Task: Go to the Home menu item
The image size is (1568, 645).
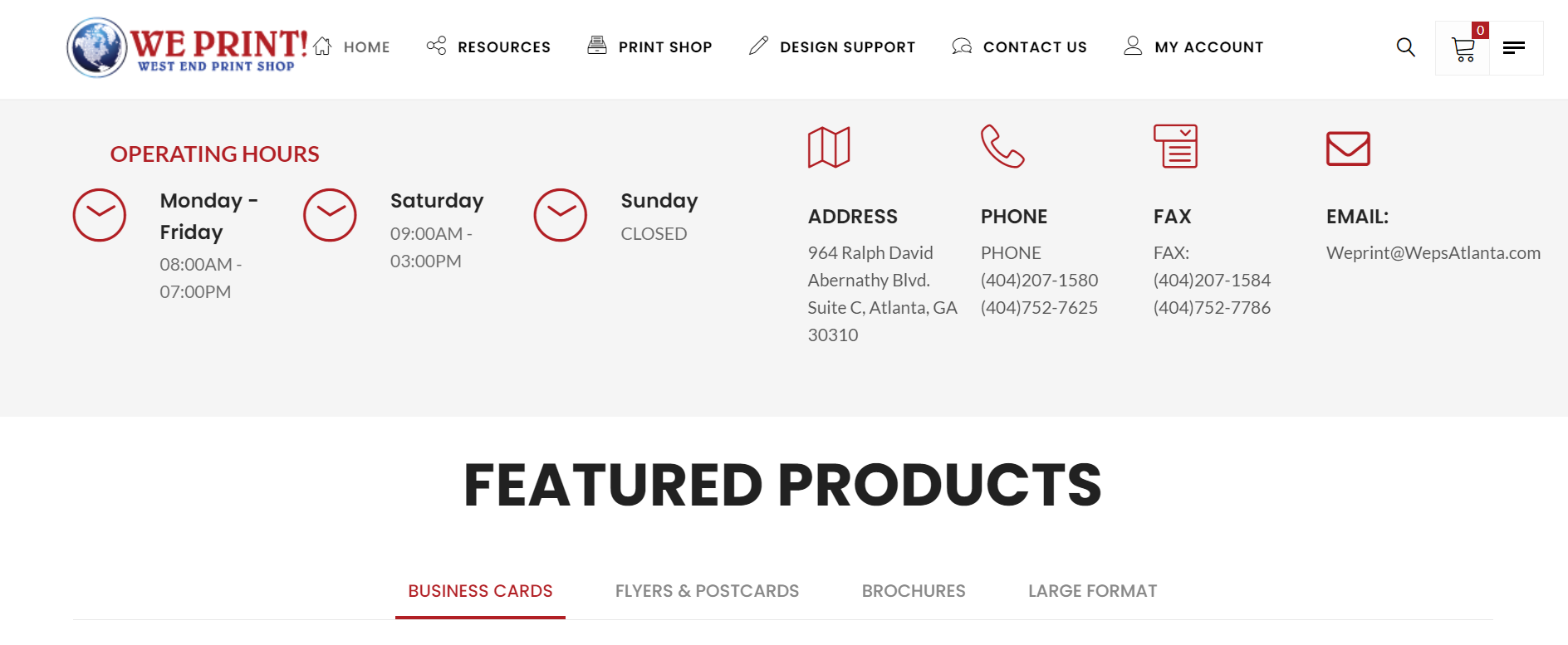Action: [x=352, y=47]
